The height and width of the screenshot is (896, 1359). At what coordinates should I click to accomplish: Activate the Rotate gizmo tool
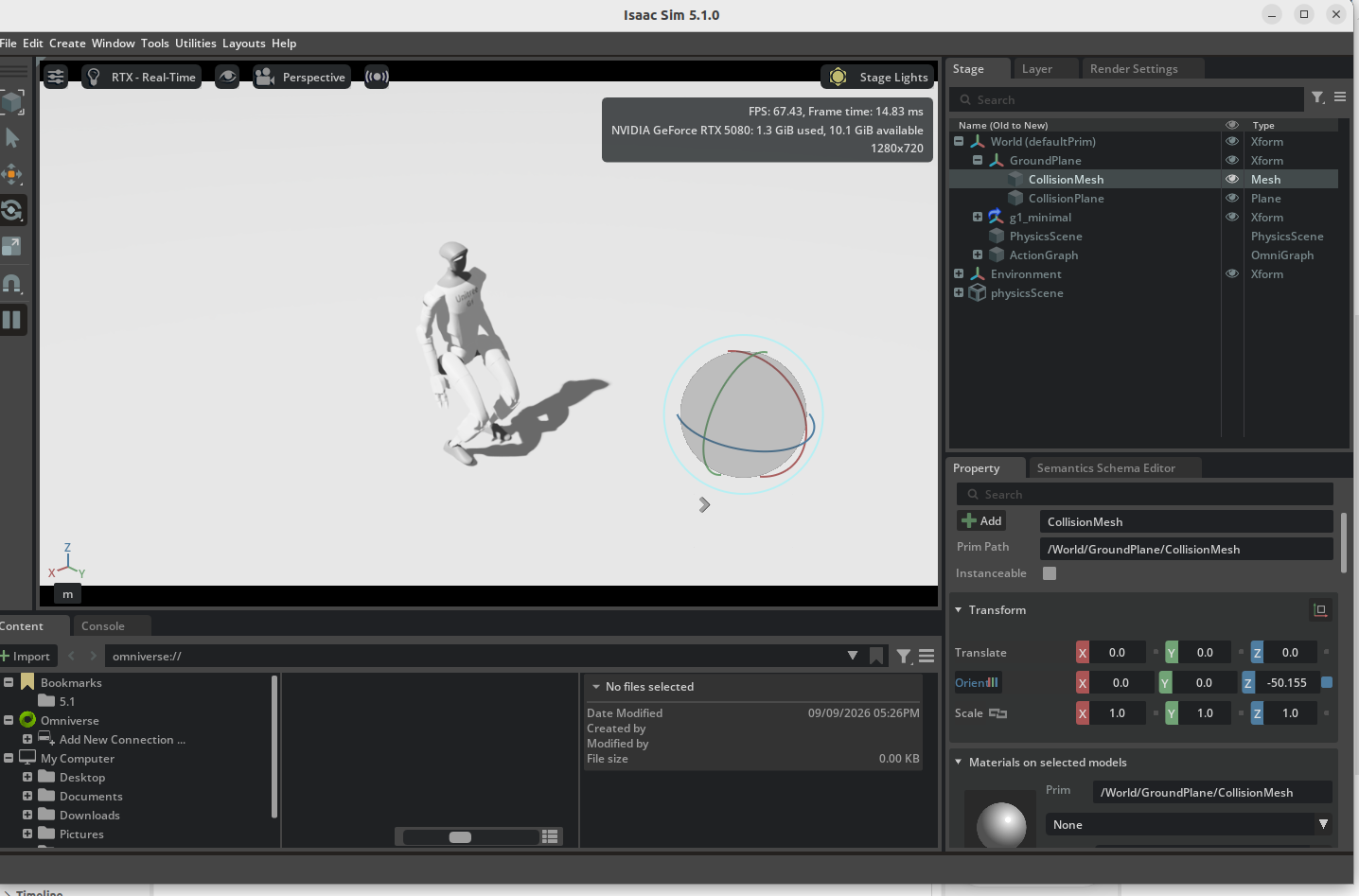12,210
